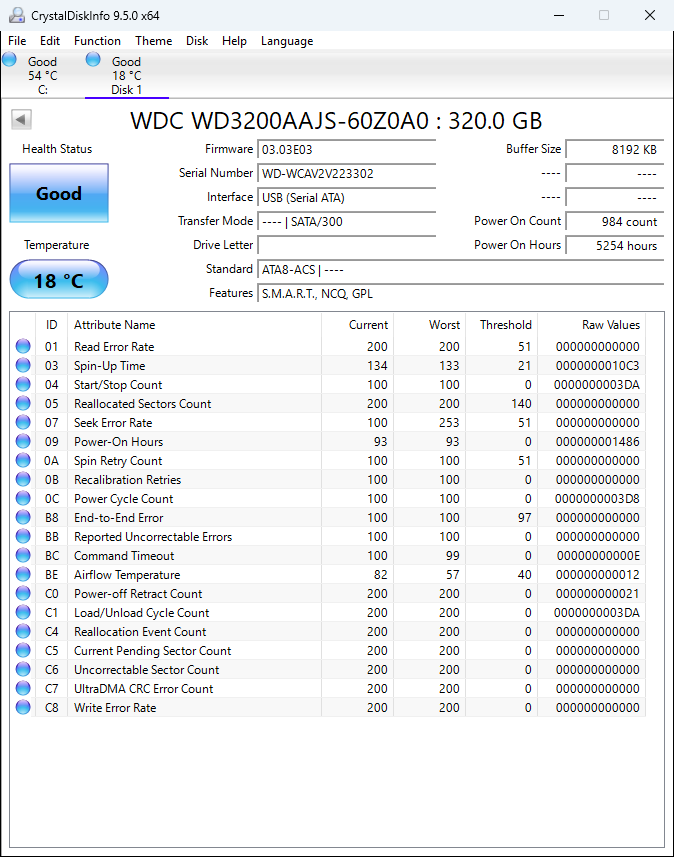Screen dimensions: 674x857
Task: Click the previous disk arrow button
Action: [x=21, y=120]
